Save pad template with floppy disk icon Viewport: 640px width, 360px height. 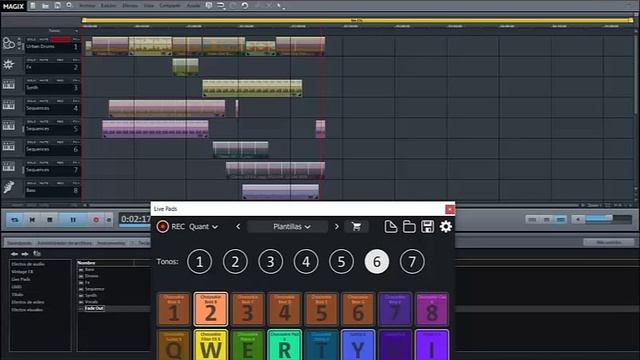click(427, 227)
